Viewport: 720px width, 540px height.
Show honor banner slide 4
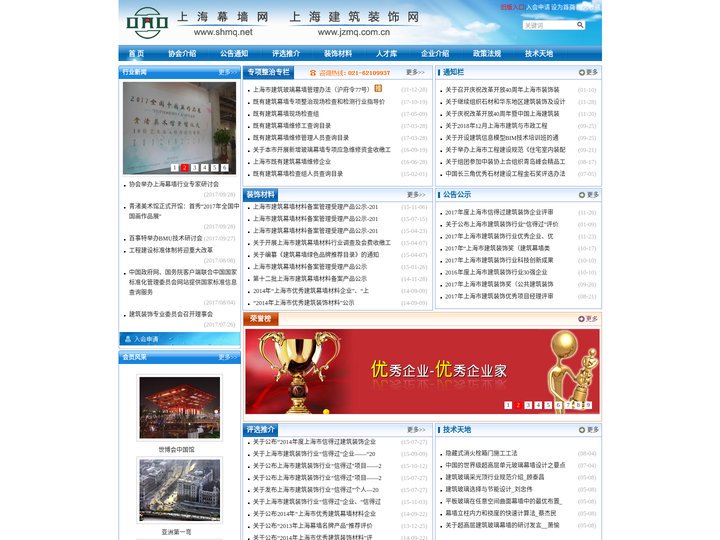point(538,405)
